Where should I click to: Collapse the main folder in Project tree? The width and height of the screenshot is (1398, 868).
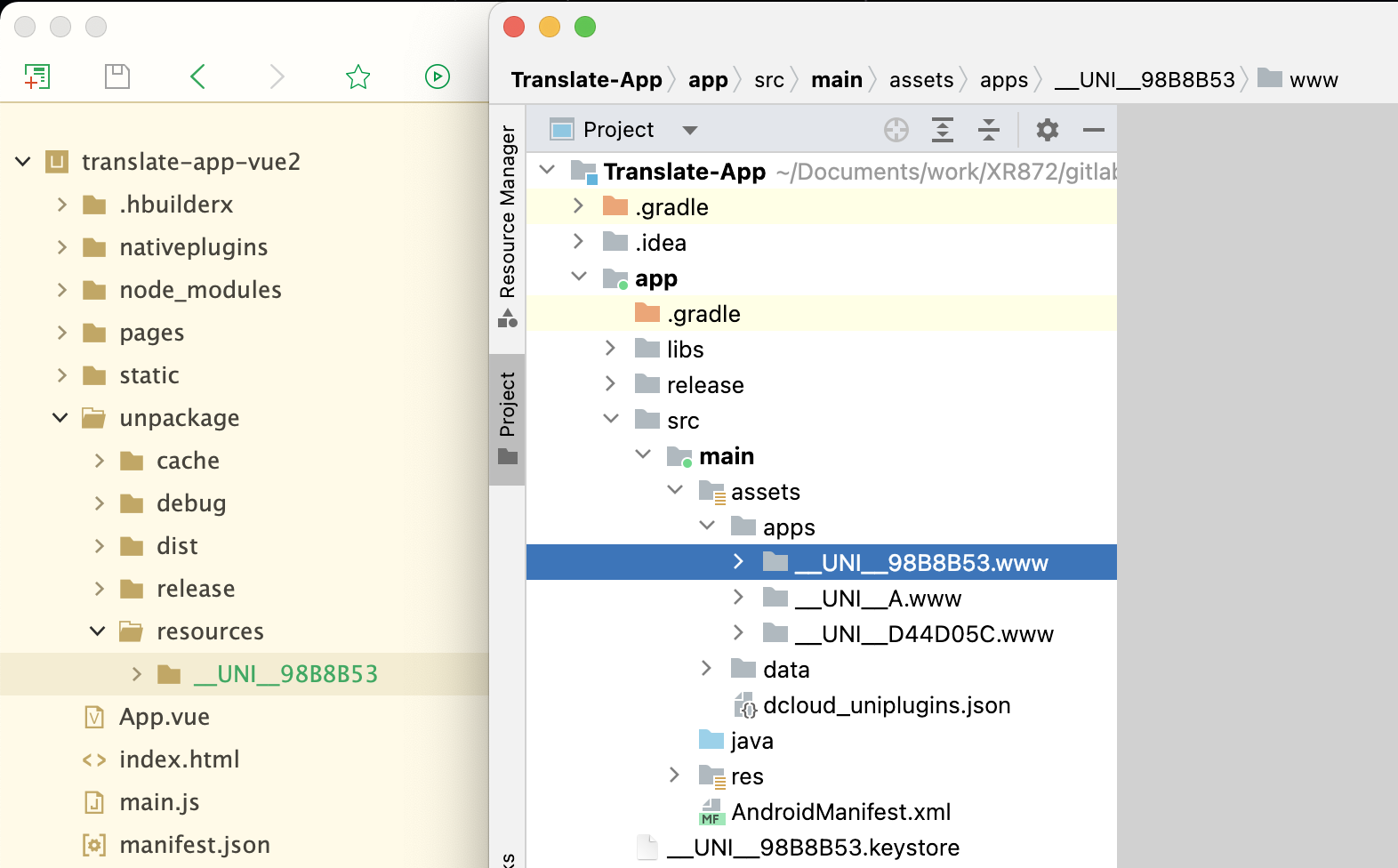643,454
